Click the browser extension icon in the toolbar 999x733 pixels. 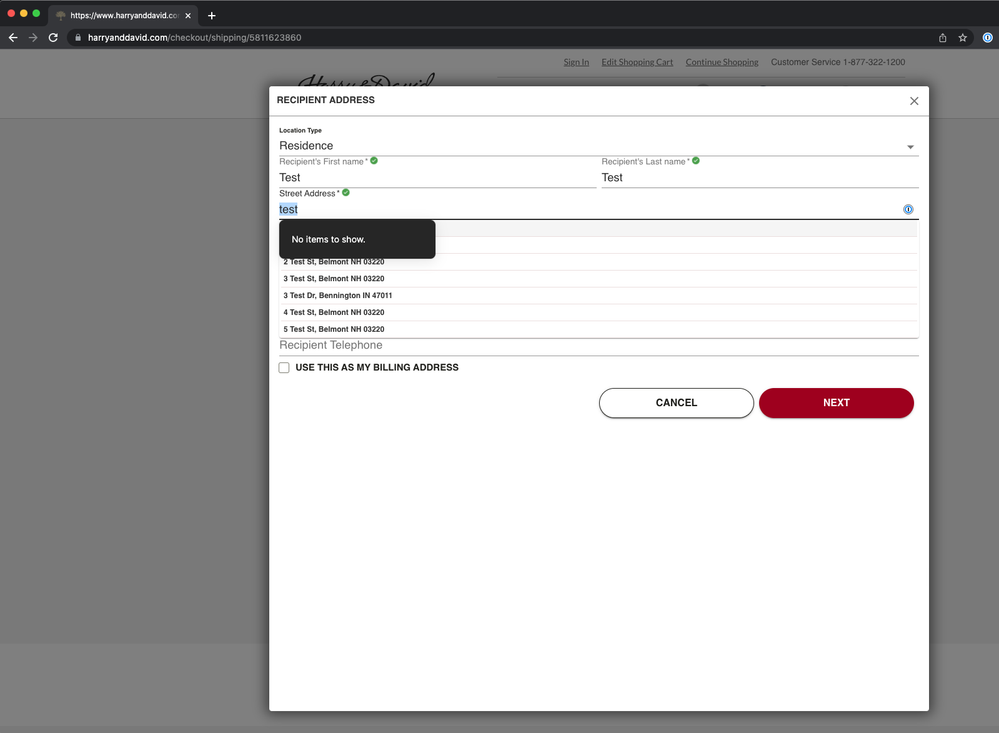pos(986,38)
